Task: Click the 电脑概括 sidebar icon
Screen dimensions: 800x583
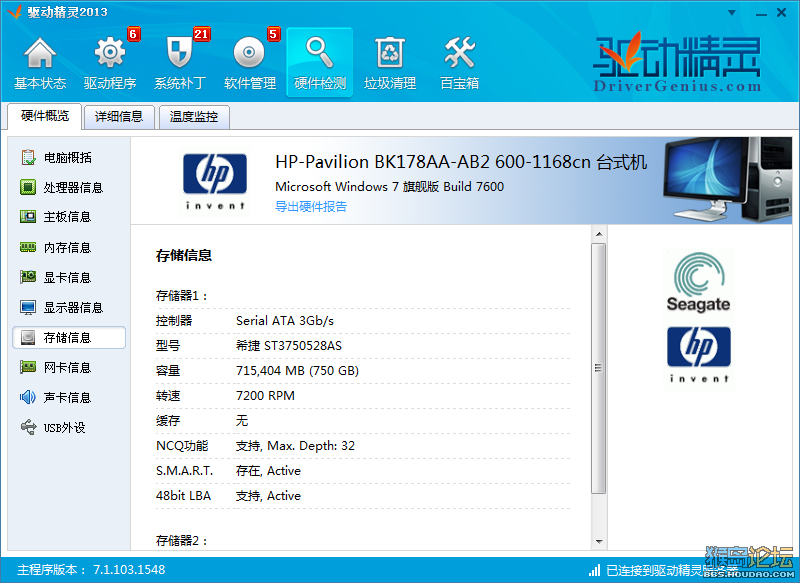Action: pos(28,157)
